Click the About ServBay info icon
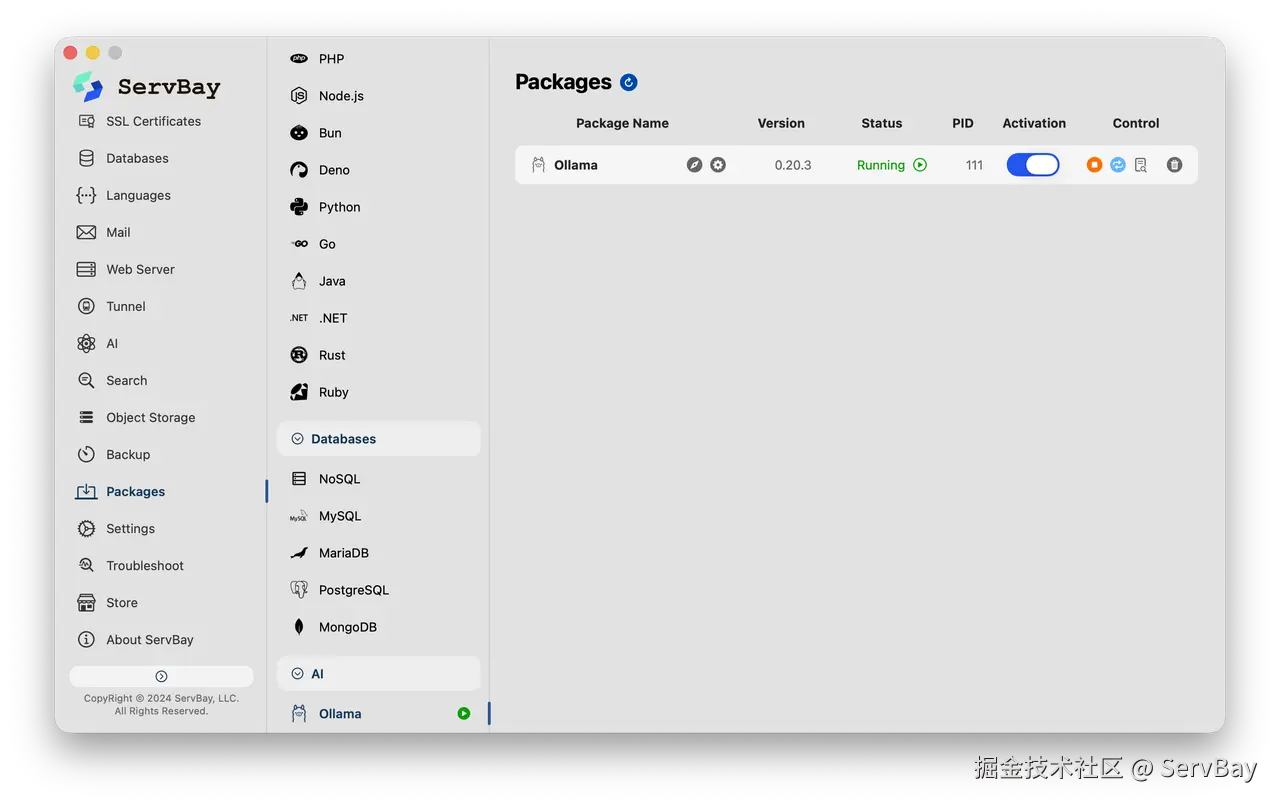 tap(87, 639)
